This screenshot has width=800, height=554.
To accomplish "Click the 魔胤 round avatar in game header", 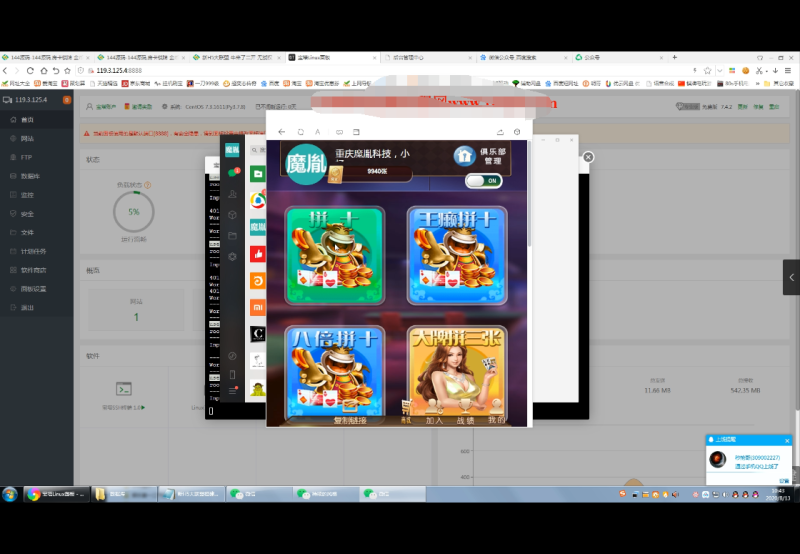I will tap(305, 164).
